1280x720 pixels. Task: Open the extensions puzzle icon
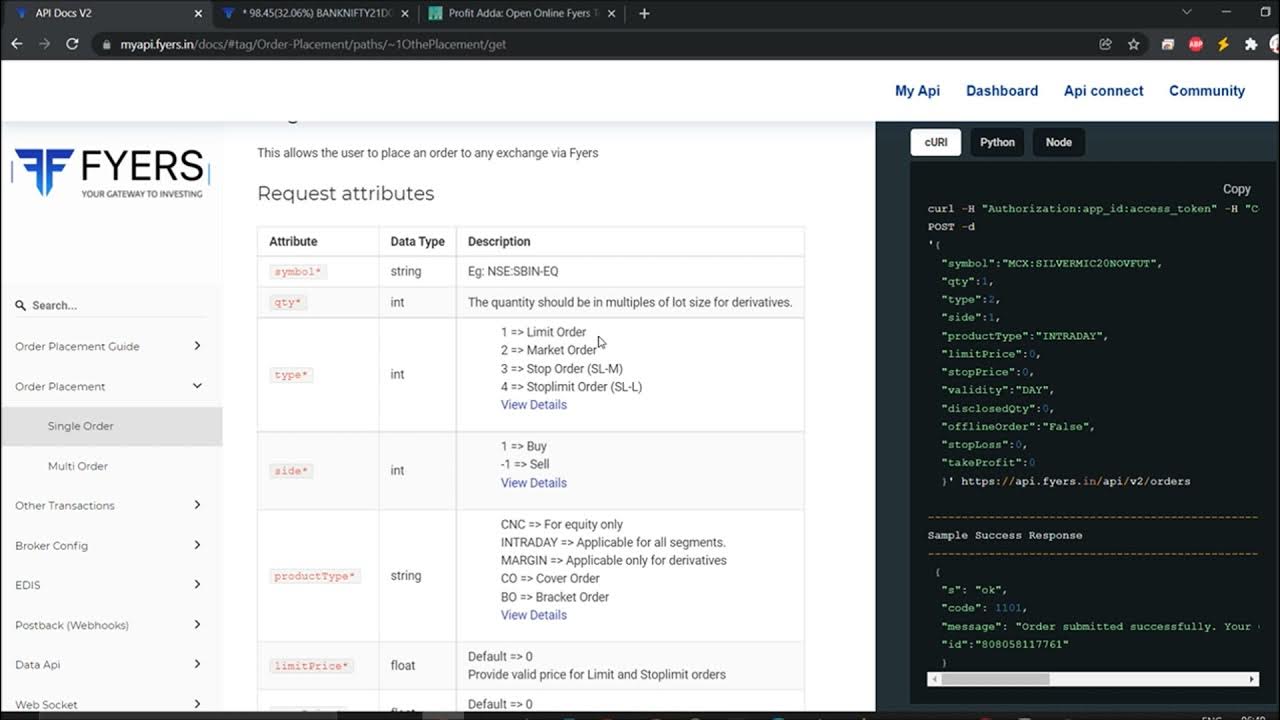[1250, 44]
